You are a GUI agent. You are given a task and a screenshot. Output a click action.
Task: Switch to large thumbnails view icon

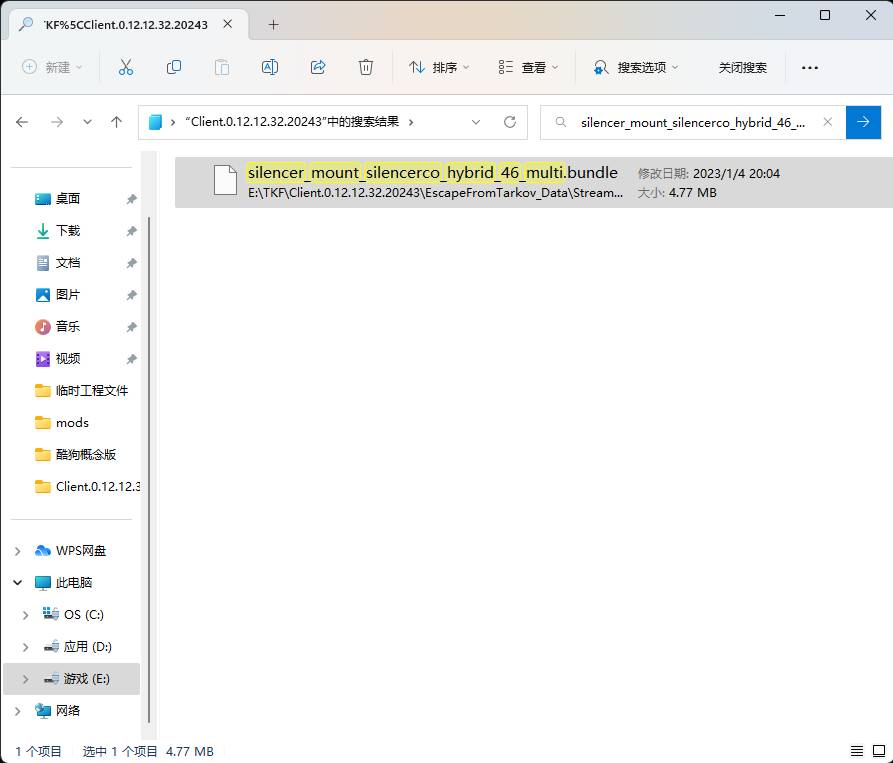click(879, 752)
